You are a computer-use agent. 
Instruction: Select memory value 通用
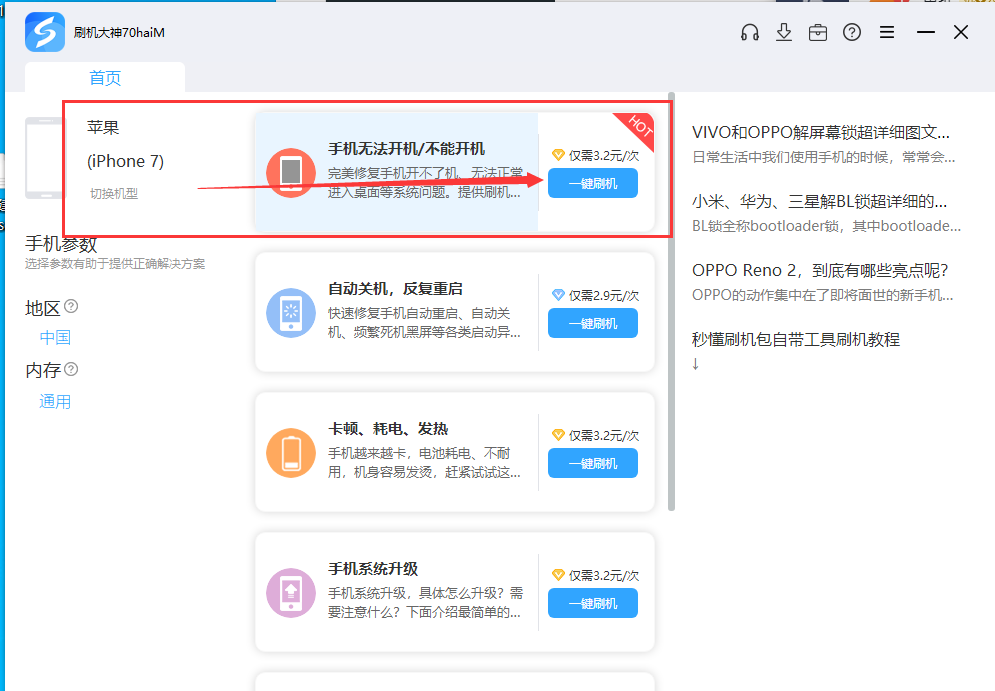click(55, 401)
